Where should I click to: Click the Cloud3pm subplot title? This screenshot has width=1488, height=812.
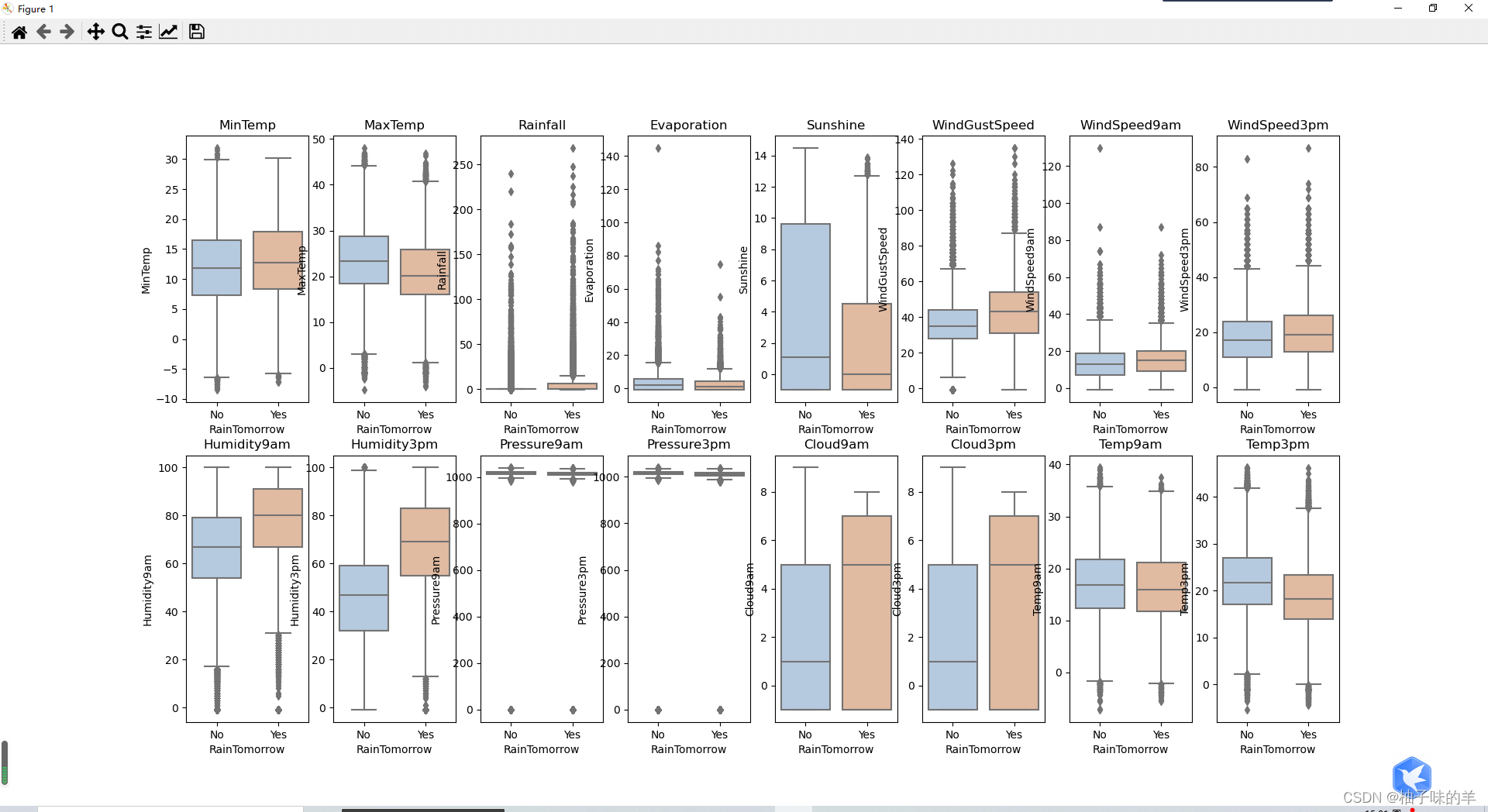(x=983, y=444)
